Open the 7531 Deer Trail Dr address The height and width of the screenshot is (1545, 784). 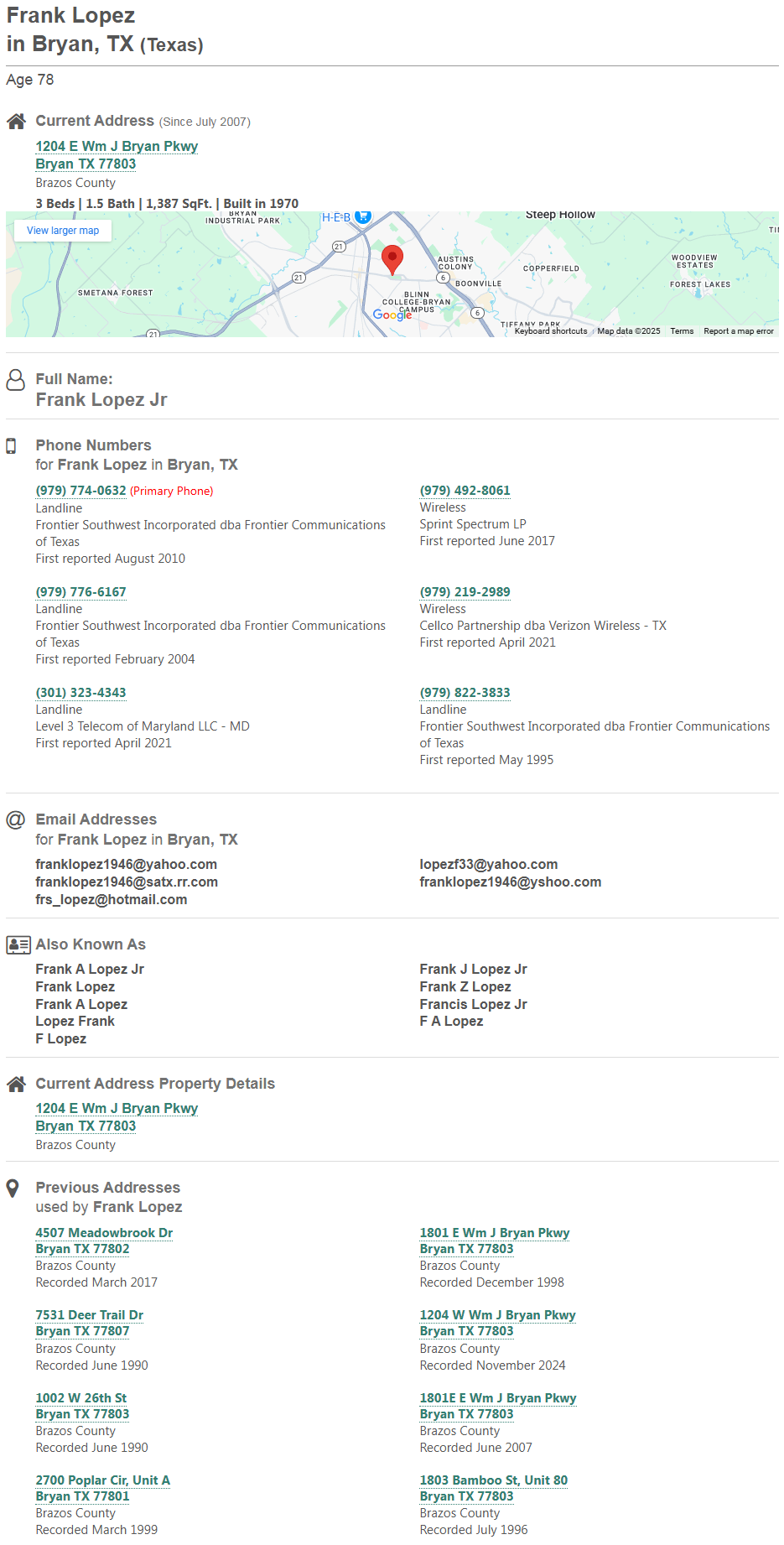[89, 1315]
